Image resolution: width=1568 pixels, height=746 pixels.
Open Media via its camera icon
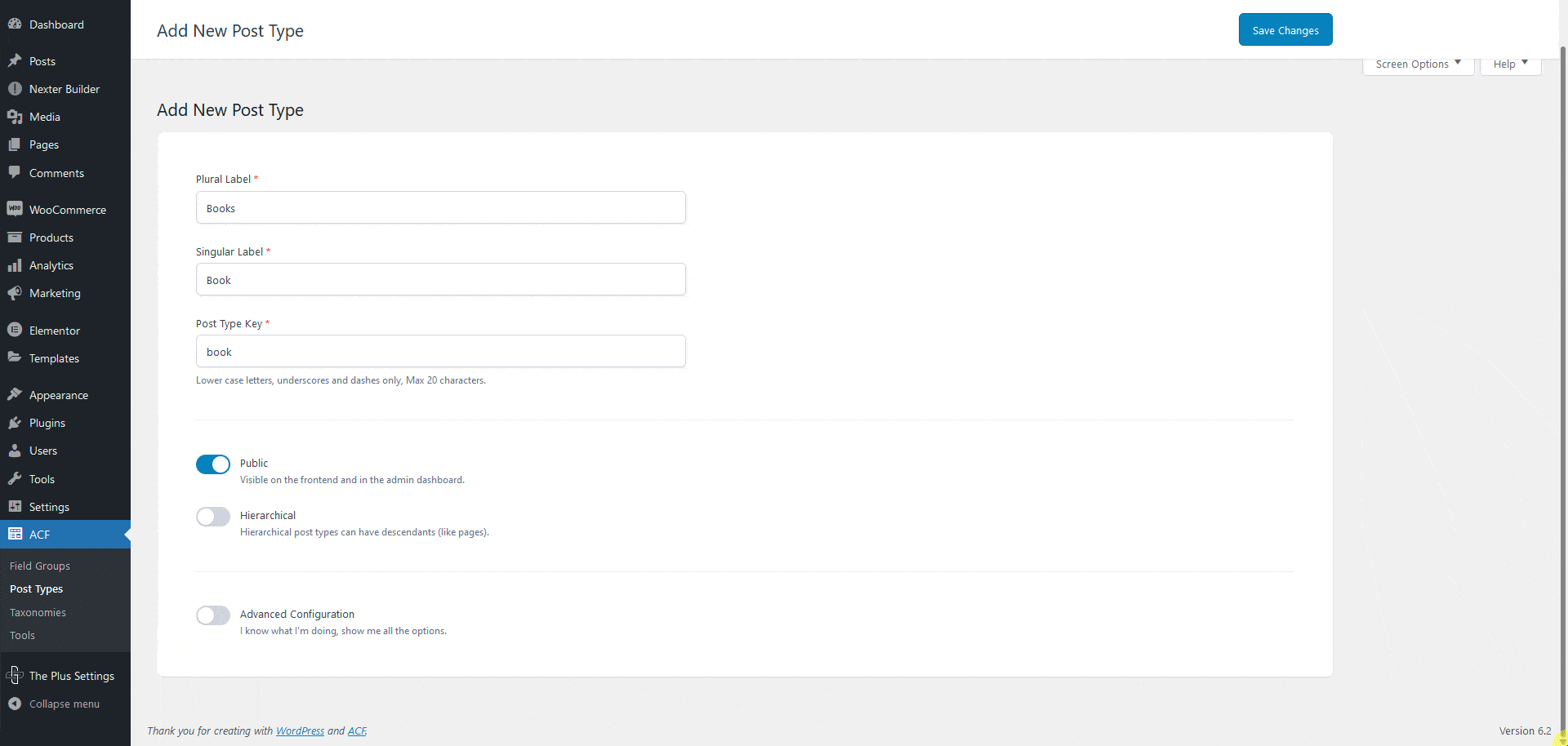15,117
